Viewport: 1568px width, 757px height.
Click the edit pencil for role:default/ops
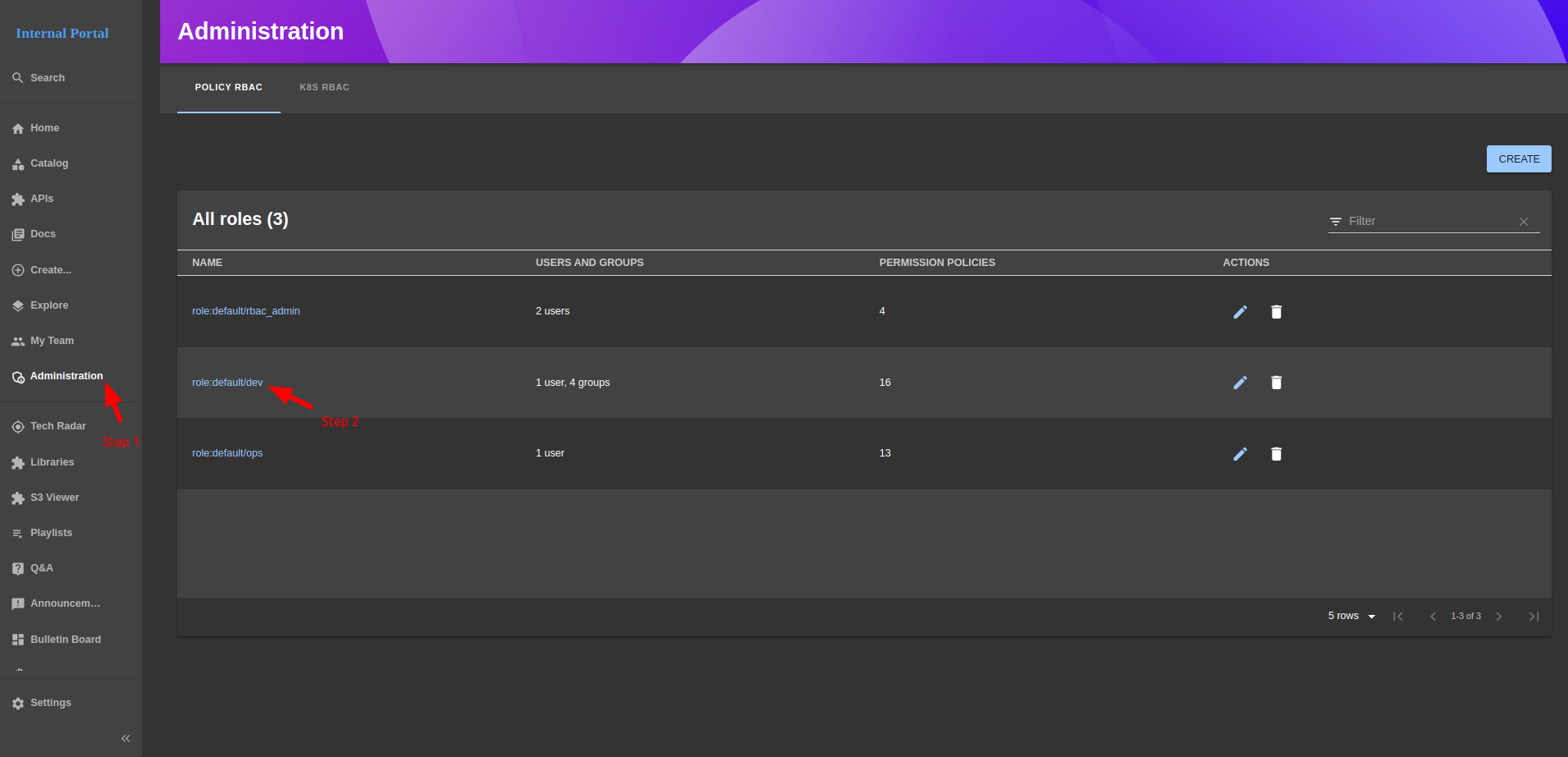1240,454
